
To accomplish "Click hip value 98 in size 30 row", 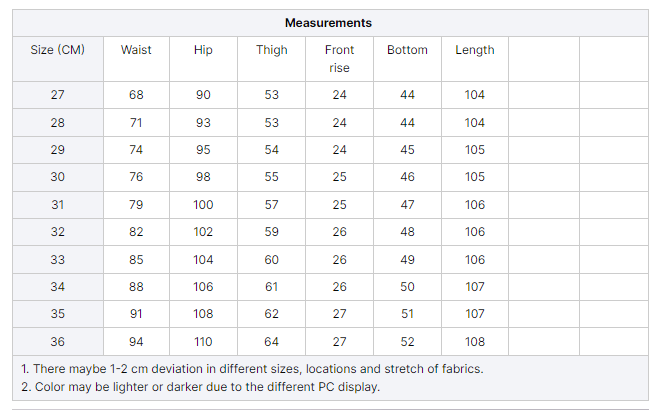I will click(x=203, y=177).
